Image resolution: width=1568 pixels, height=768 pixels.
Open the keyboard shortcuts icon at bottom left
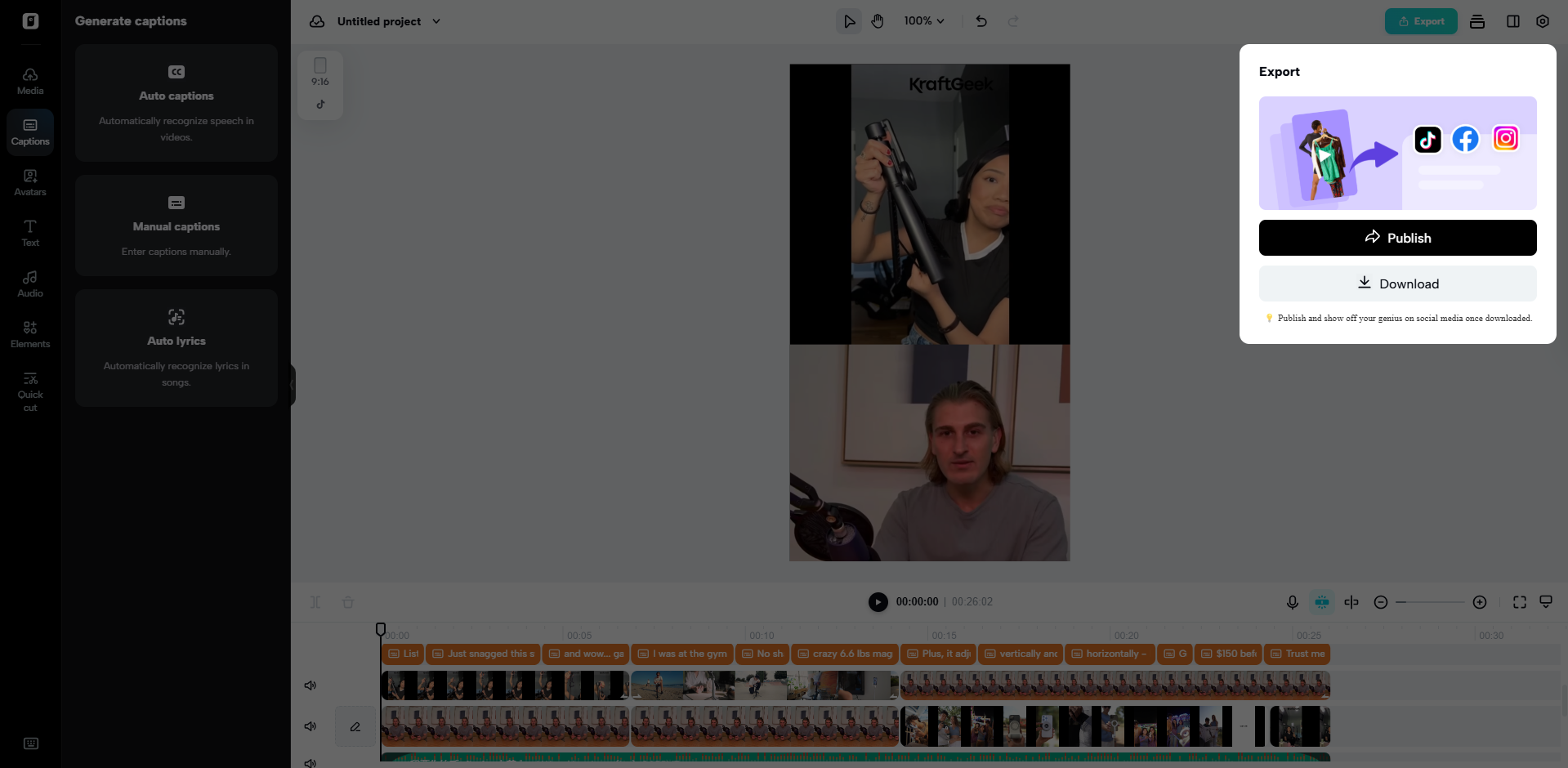pyautogui.click(x=30, y=743)
